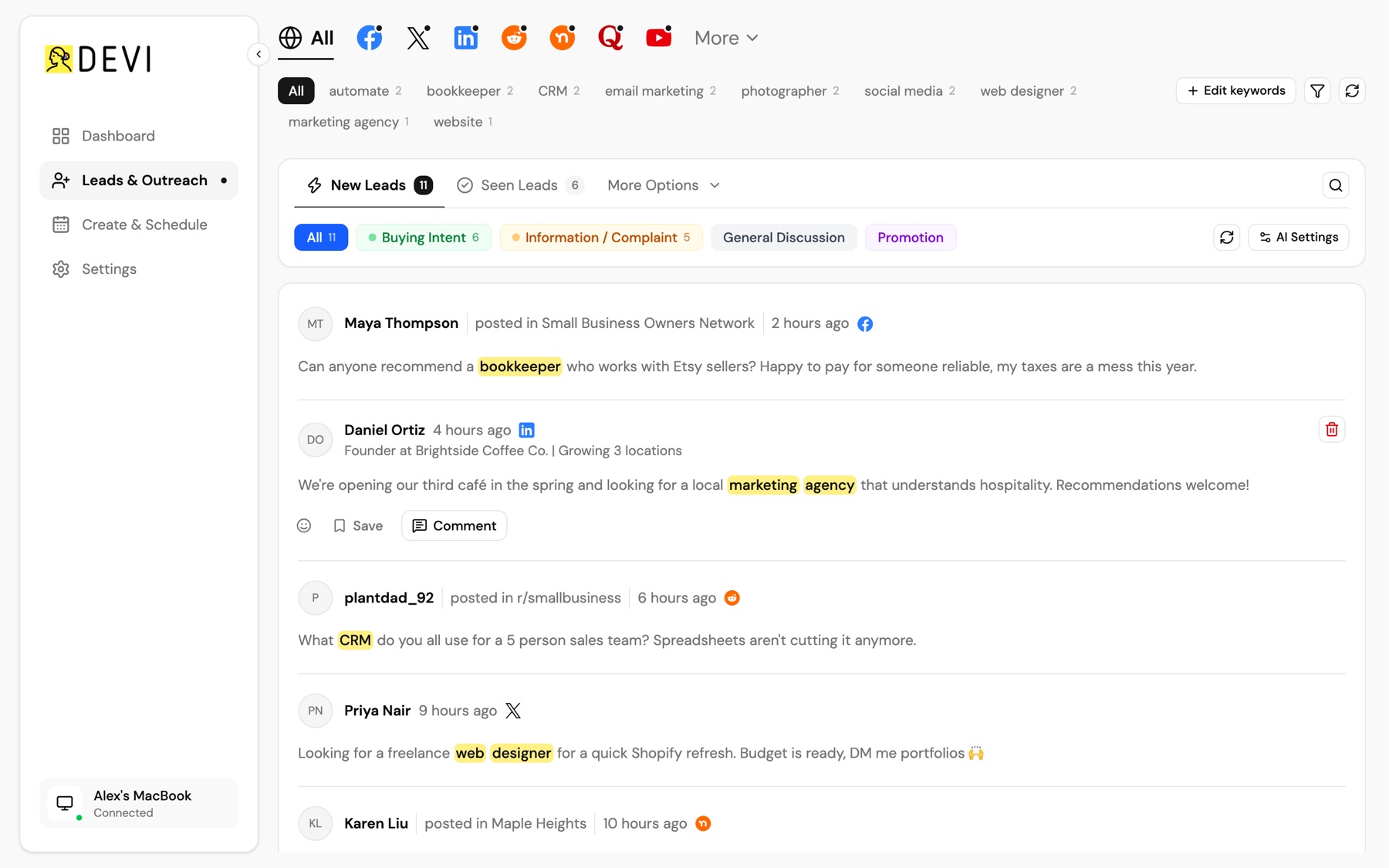
Task: Toggle the Buying Intent filter chip
Action: [x=424, y=238]
